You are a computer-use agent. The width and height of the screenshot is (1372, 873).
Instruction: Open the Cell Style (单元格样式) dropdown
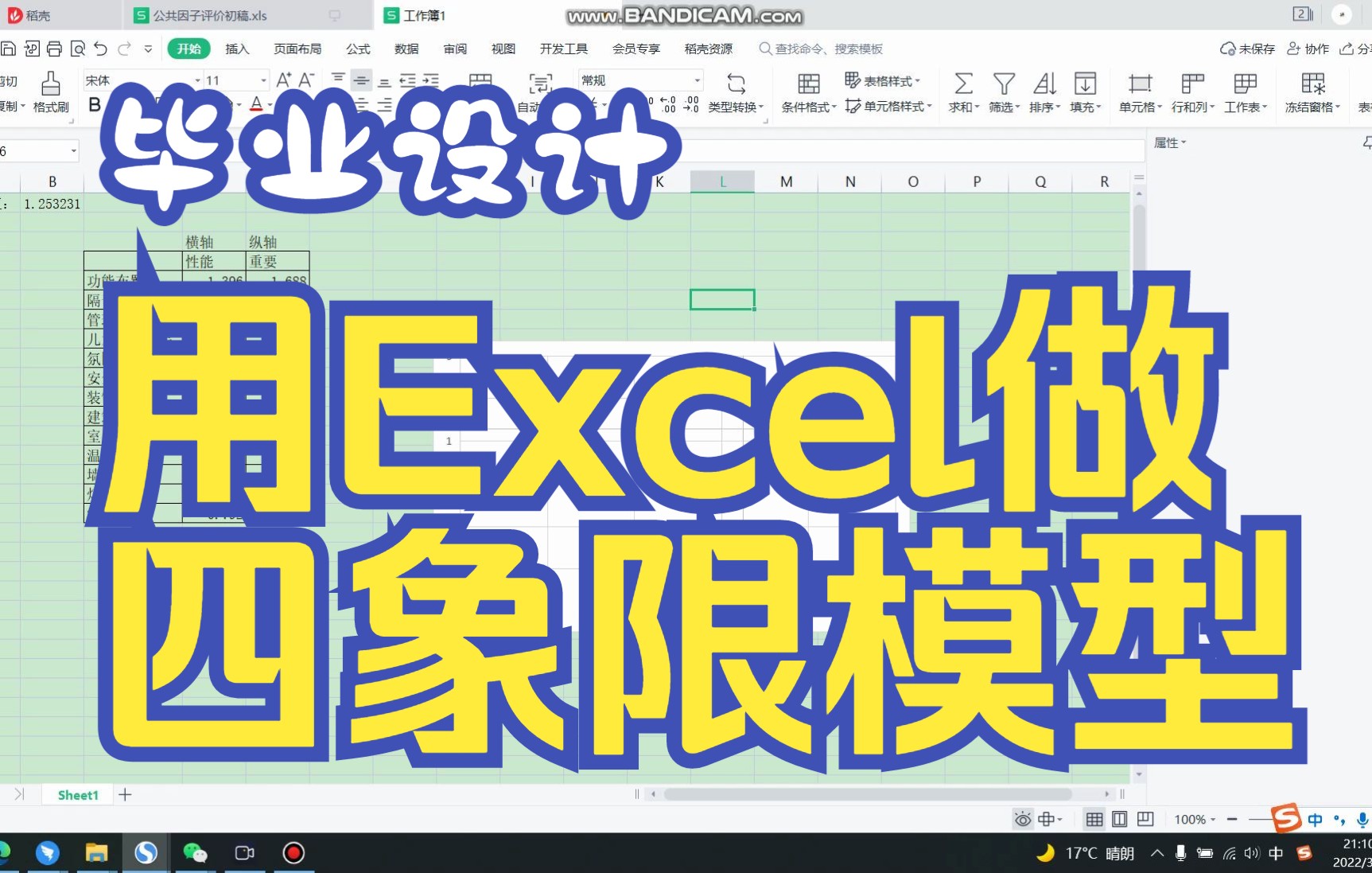pyautogui.click(x=888, y=106)
